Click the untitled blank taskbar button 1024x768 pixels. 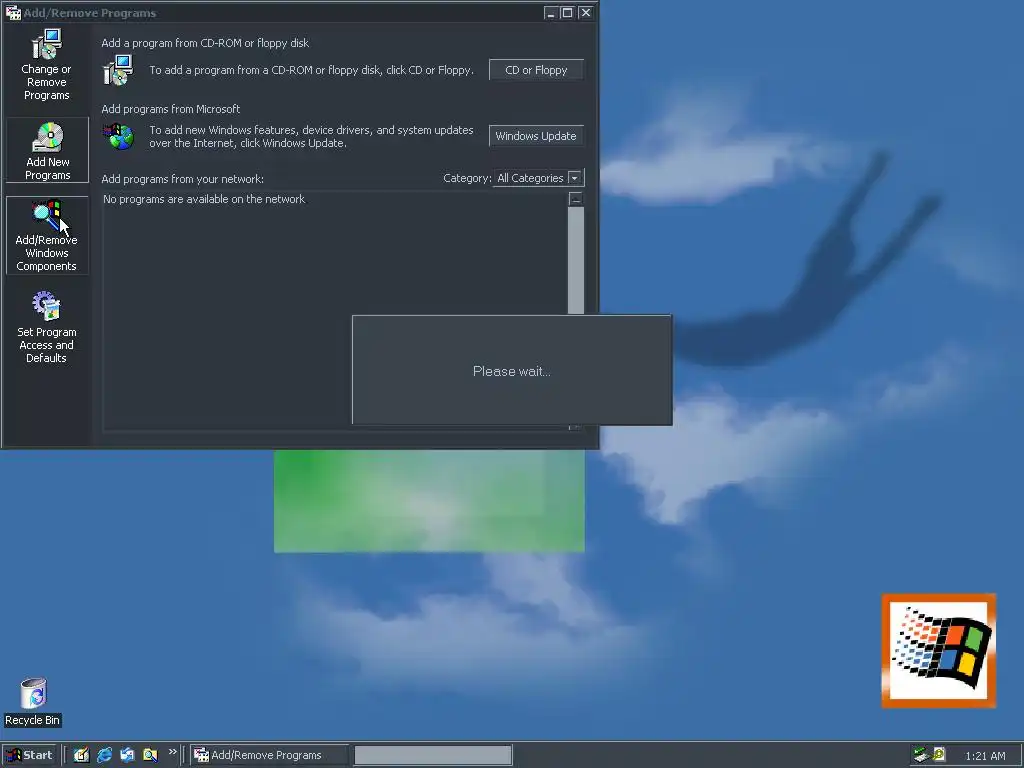(433, 755)
